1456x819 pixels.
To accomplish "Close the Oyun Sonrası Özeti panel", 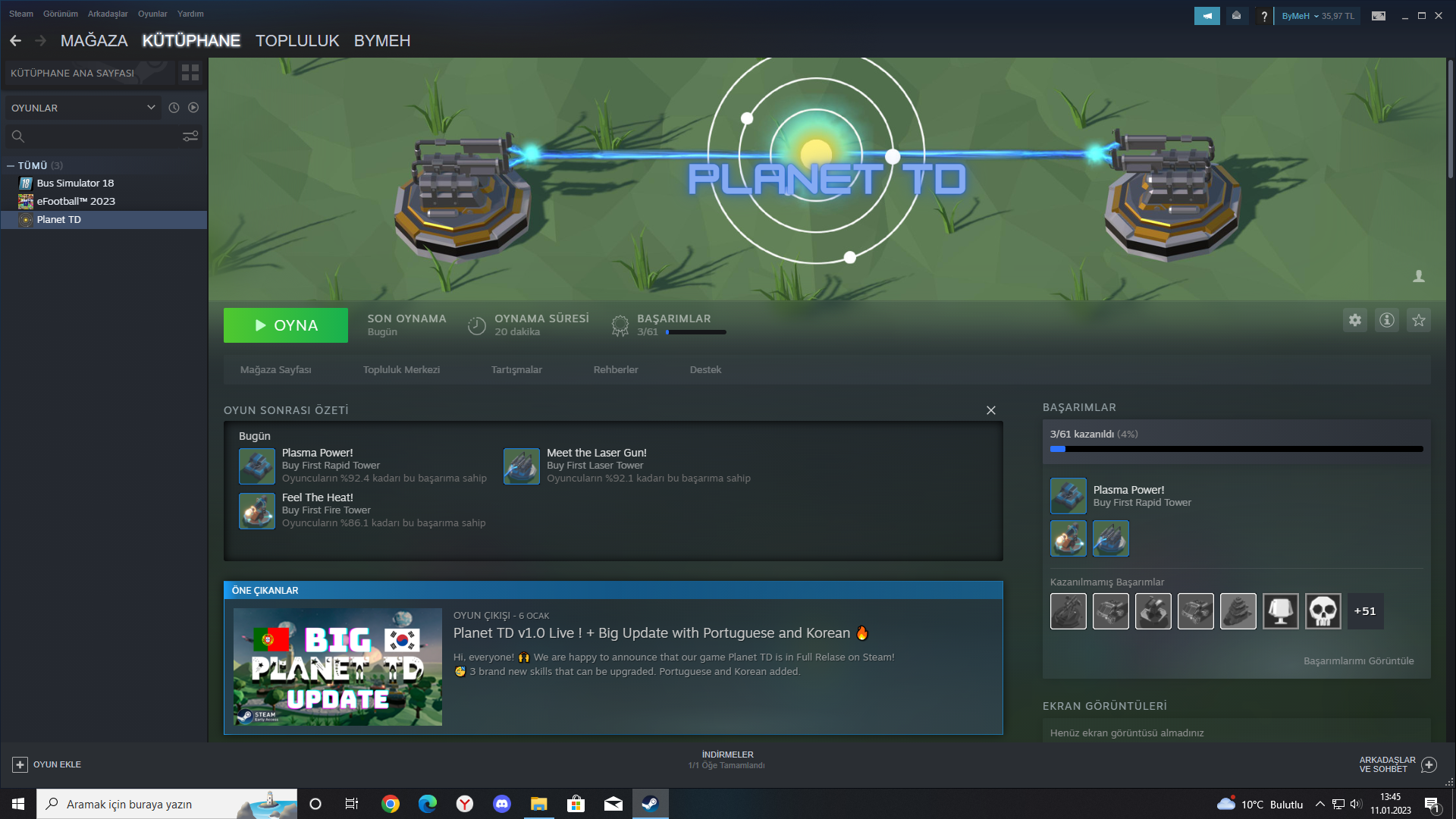I will 991,410.
